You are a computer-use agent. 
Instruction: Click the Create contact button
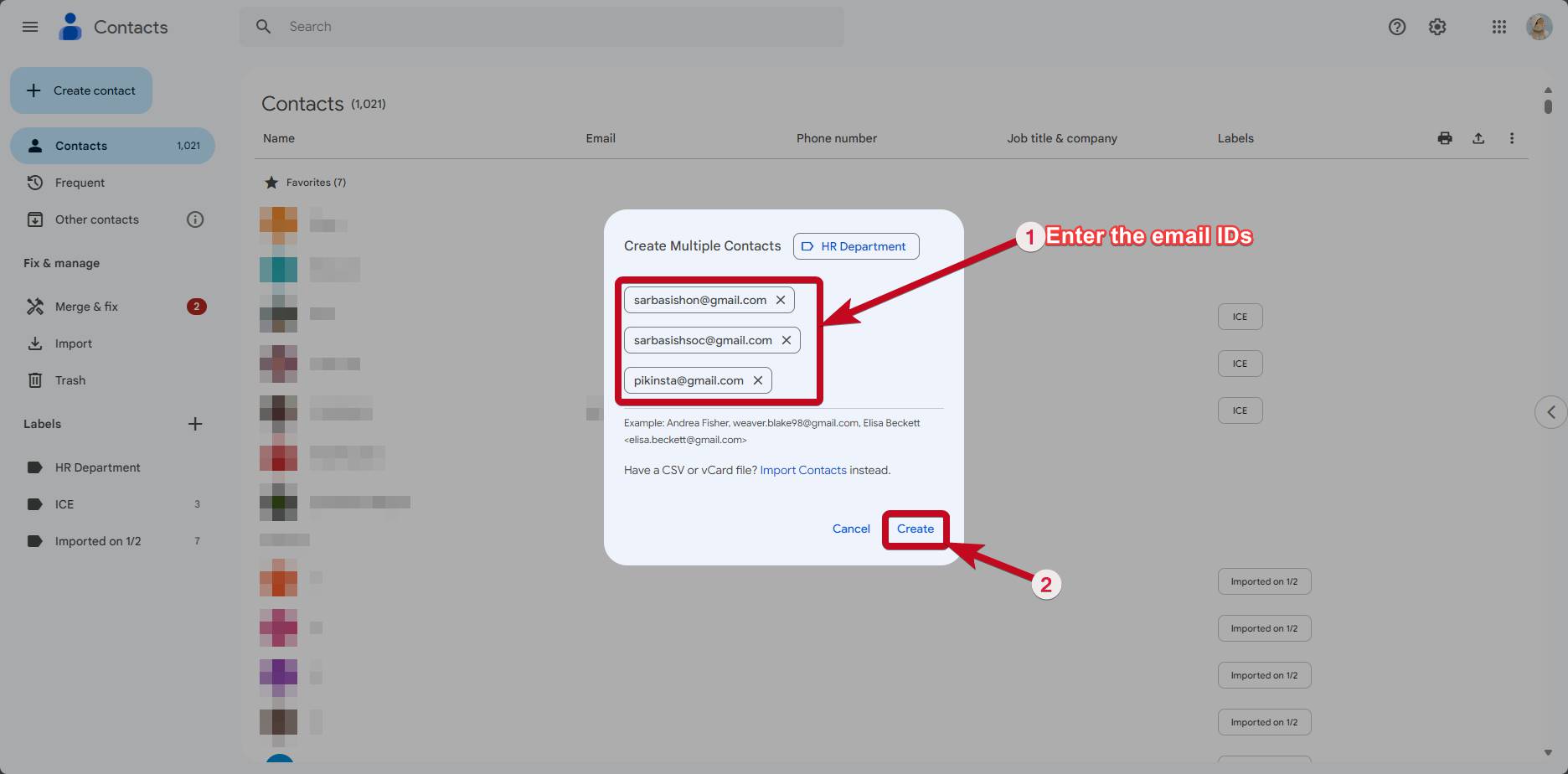tap(81, 90)
